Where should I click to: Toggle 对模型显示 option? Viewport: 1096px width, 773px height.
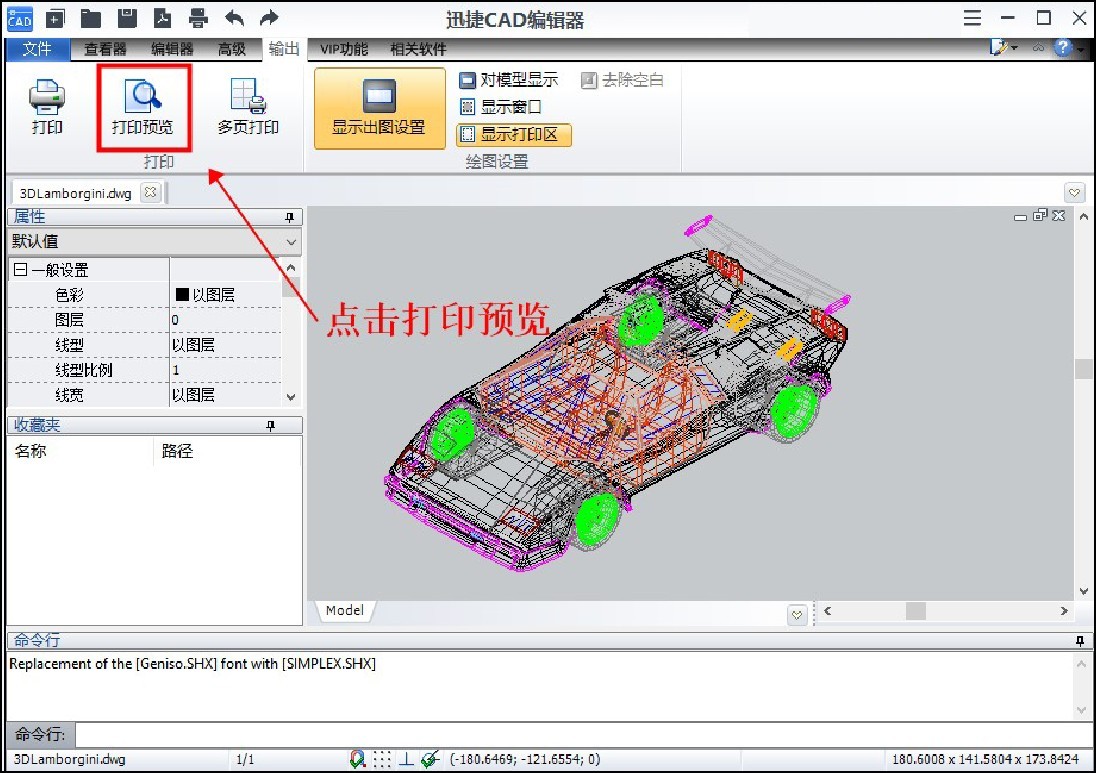508,80
